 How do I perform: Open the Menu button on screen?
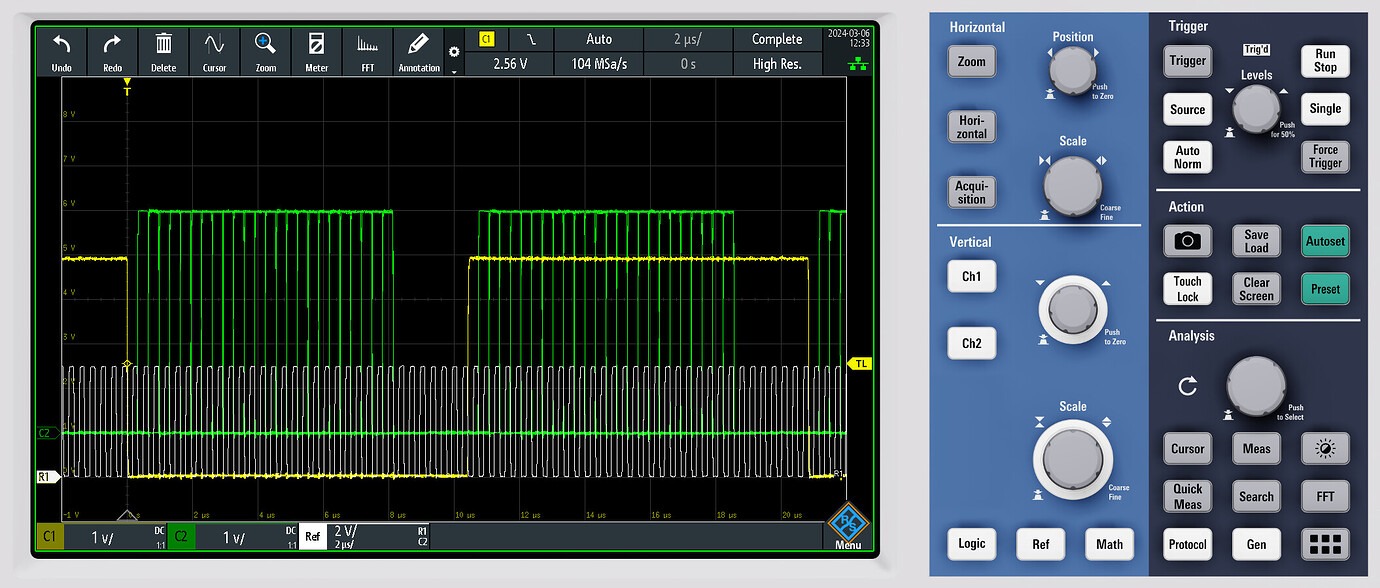848,527
